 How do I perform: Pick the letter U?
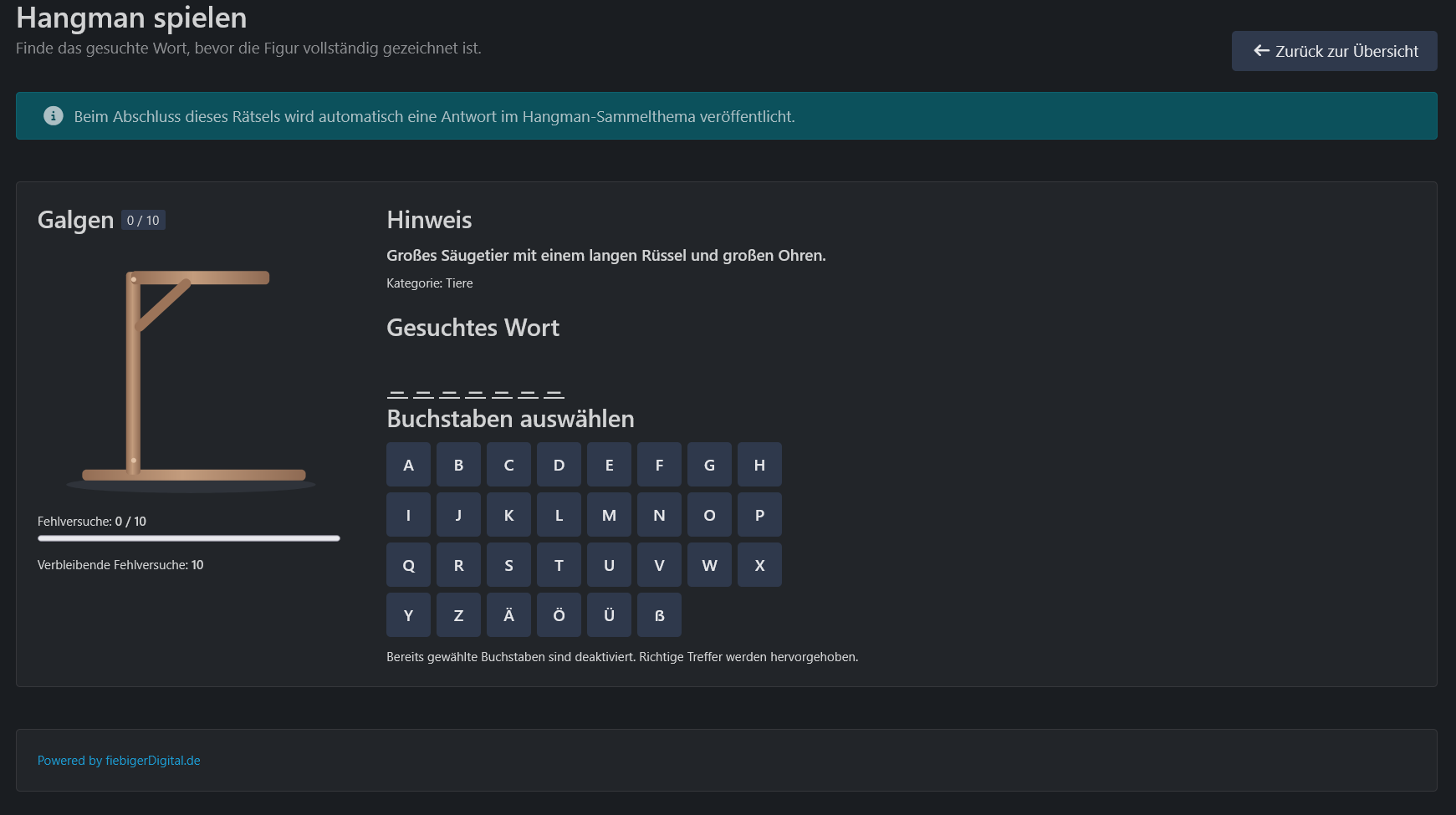tap(609, 565)
